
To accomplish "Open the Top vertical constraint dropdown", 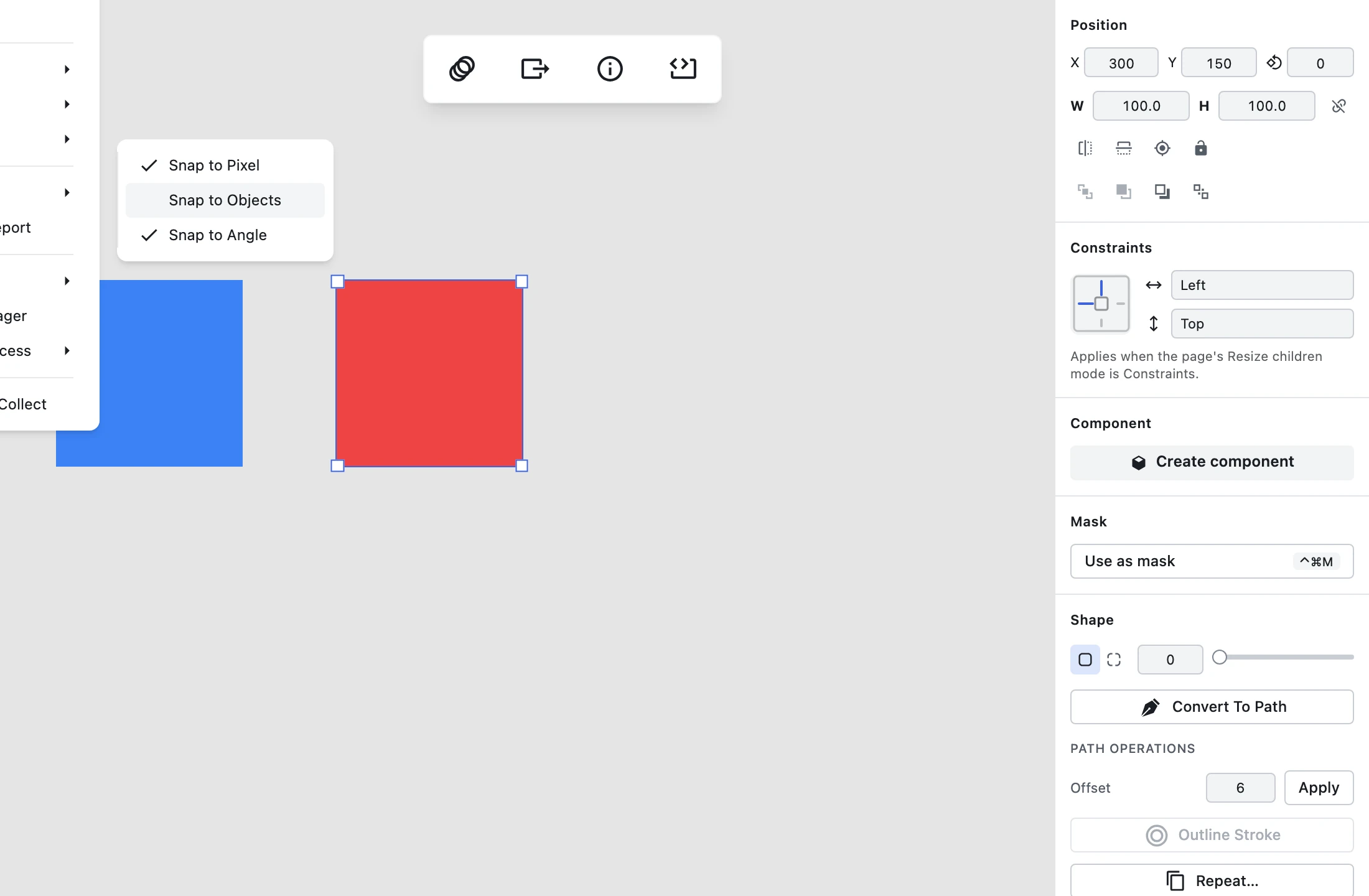I will pyautogui.click(x=1262, y=324).
